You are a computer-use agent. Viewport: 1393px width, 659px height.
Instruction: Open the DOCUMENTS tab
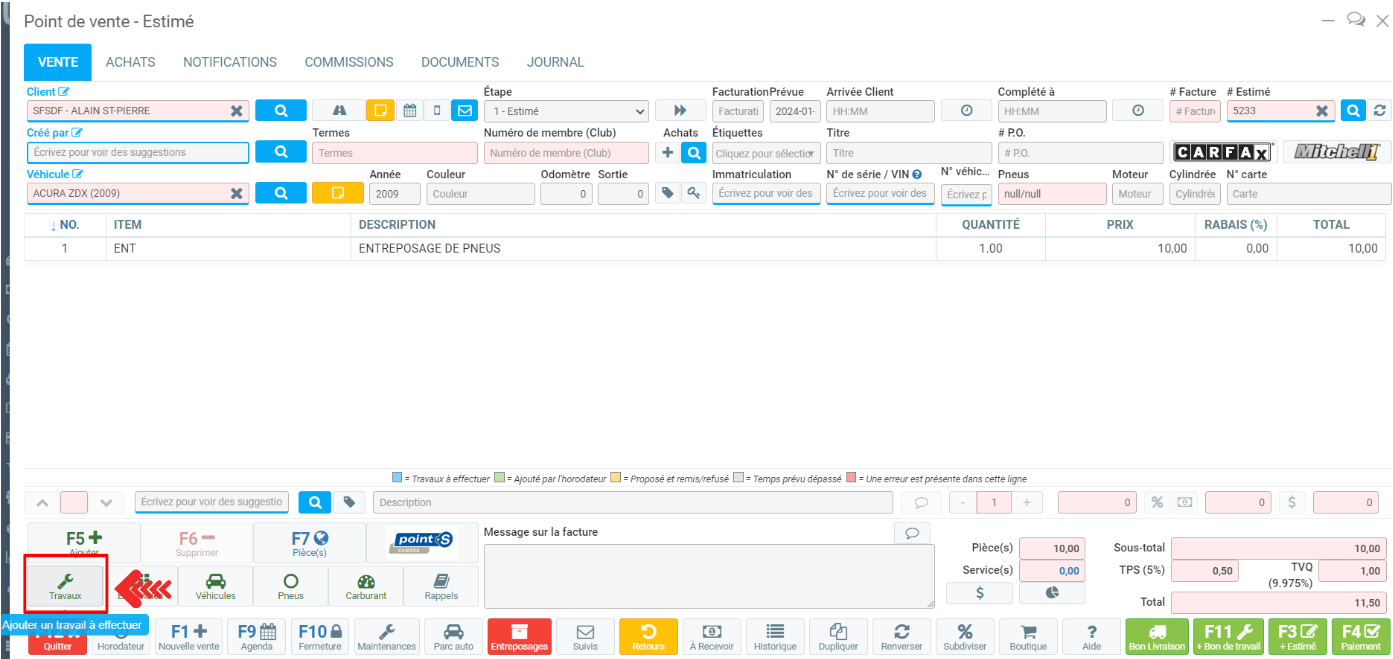(459, 62)
